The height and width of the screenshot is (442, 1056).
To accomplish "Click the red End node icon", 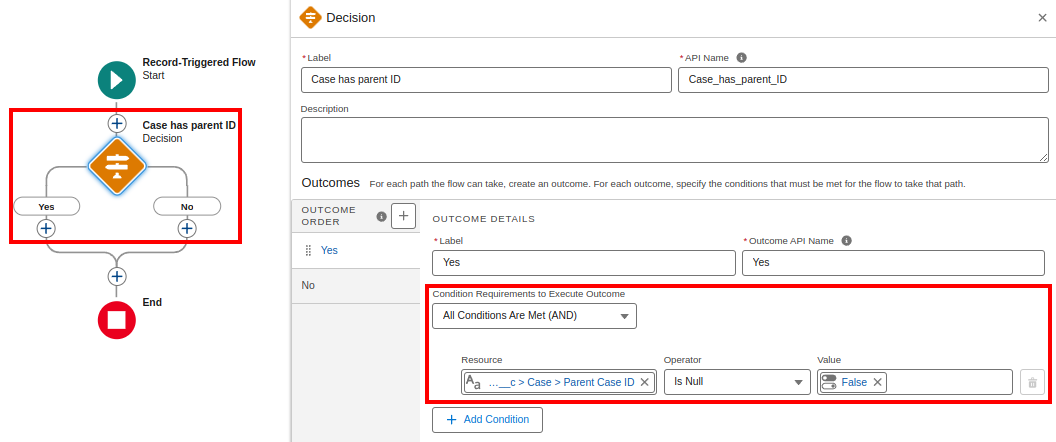I will click(117, 320).
